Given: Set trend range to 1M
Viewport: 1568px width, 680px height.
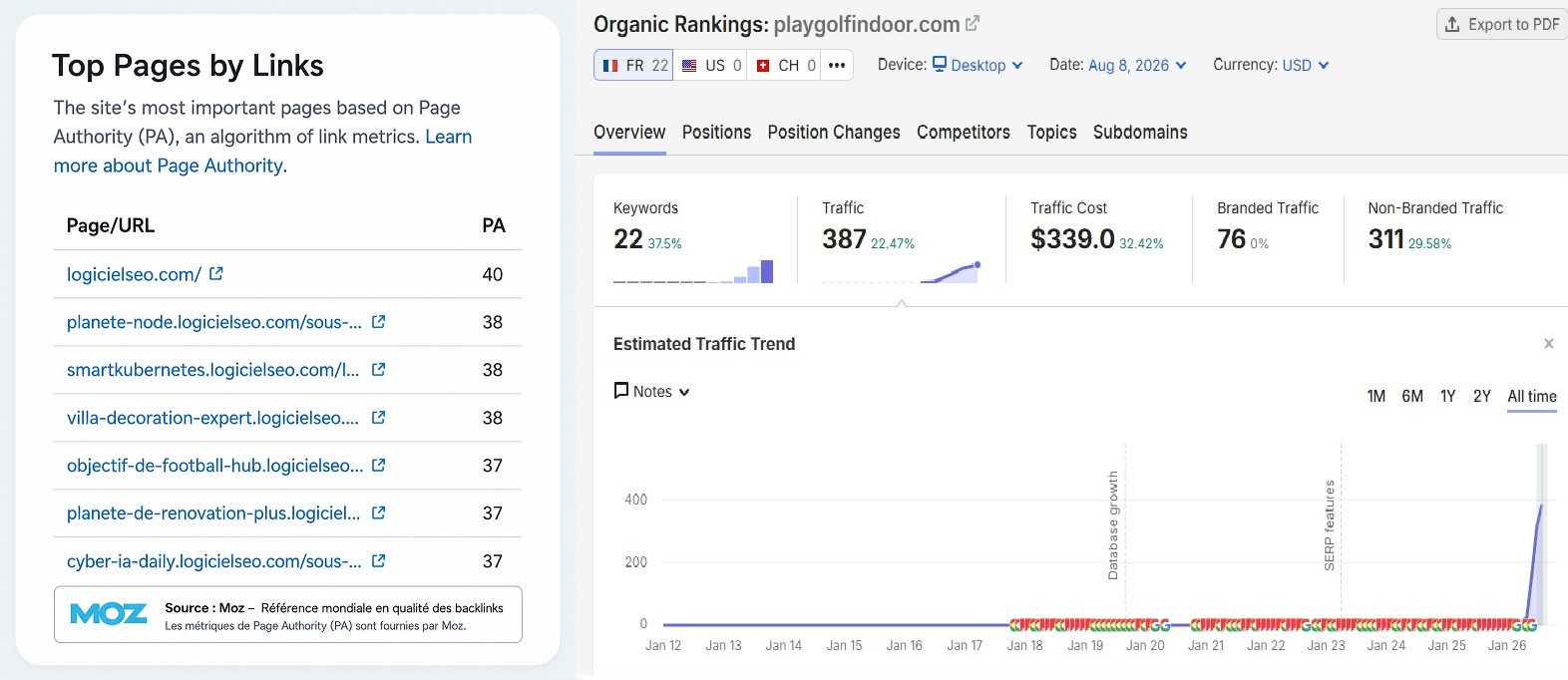Looking at the screenshot, I should [1376, 397].
